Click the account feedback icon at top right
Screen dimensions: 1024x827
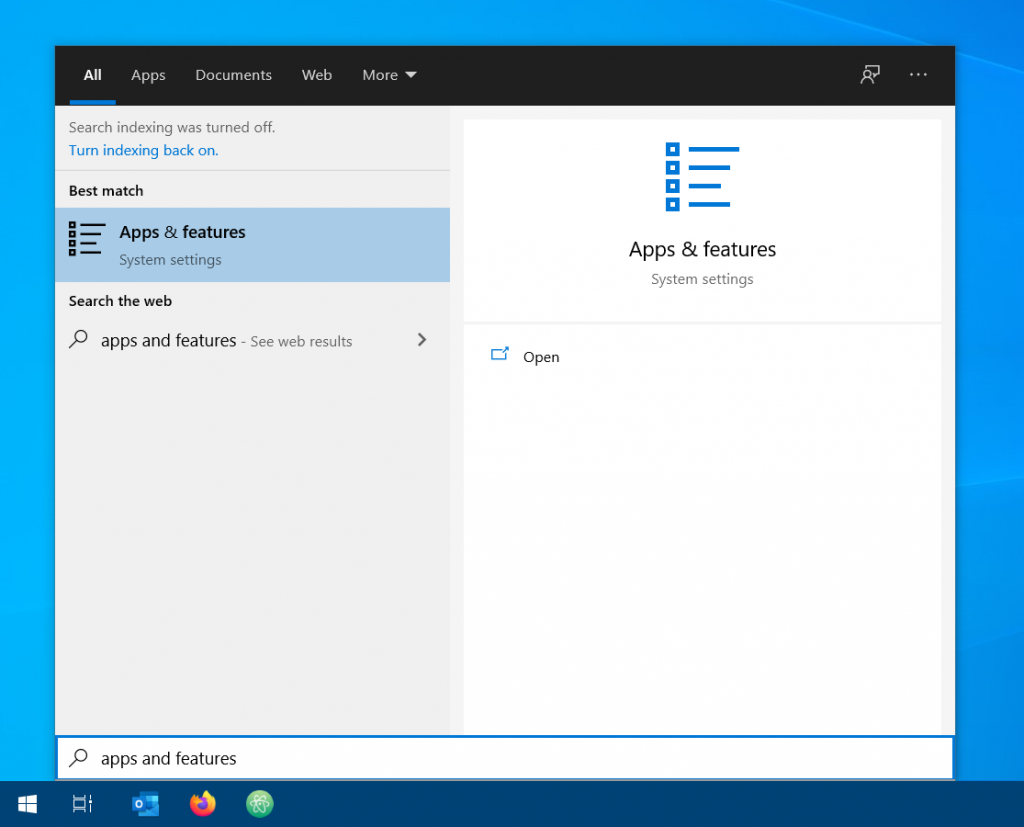(869, 75)
